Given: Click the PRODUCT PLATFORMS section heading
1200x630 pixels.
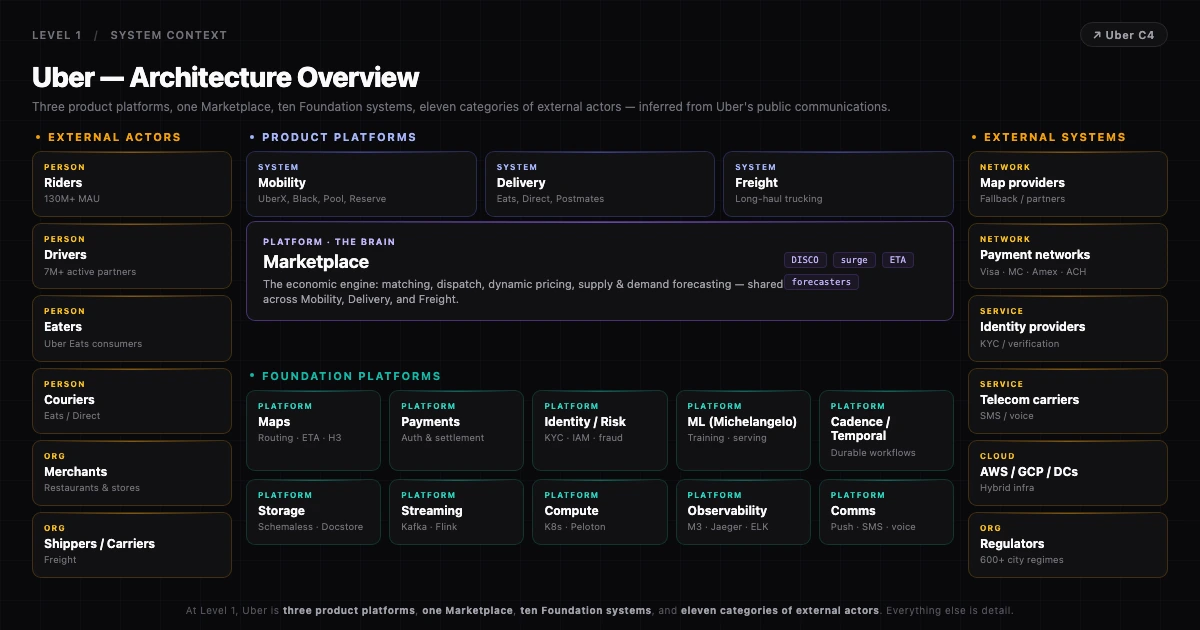Looking at the screenshot, I should tap(339, 137).
